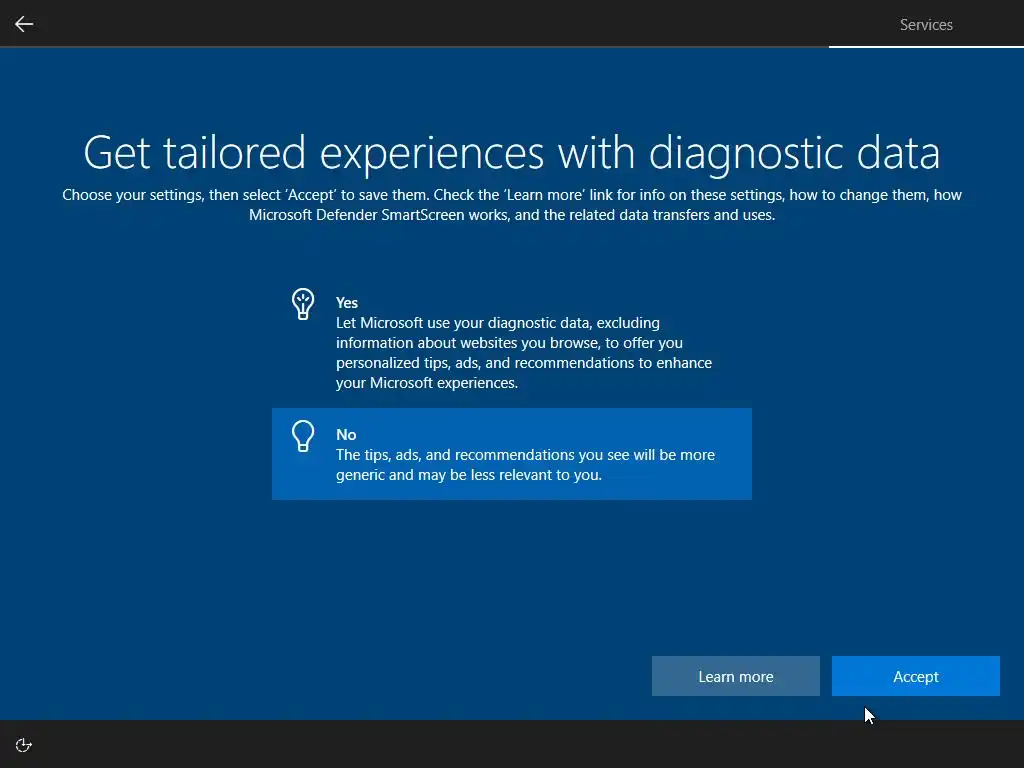Open the Ease of Access icon

(24, 745)
